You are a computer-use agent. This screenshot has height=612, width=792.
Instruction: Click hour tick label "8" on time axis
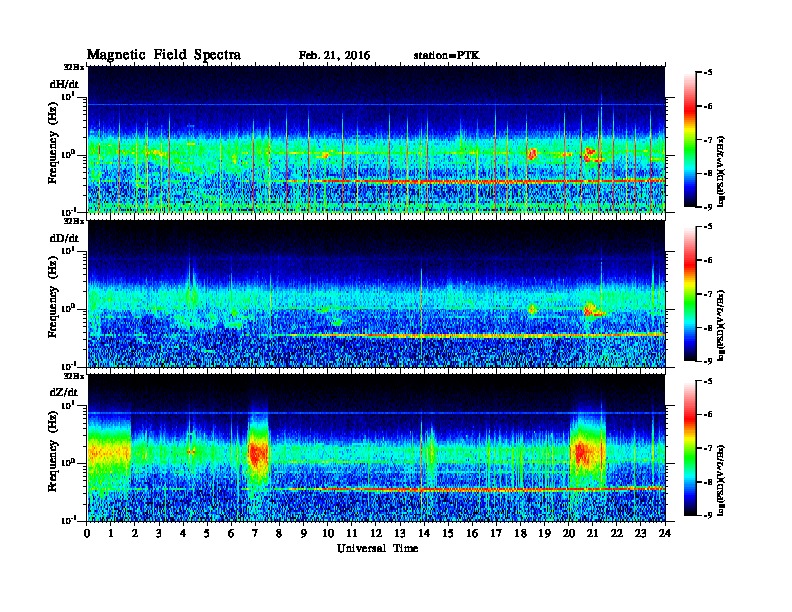279,533
